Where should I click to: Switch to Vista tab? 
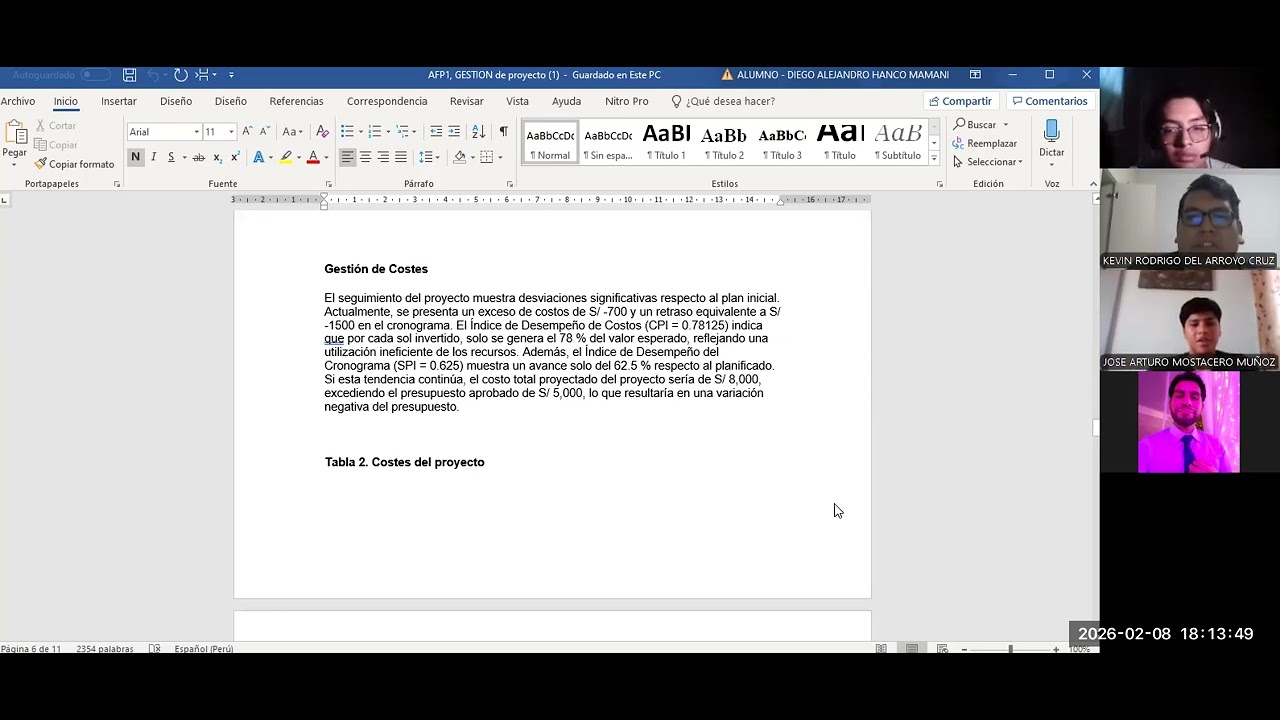pos(517,101)
